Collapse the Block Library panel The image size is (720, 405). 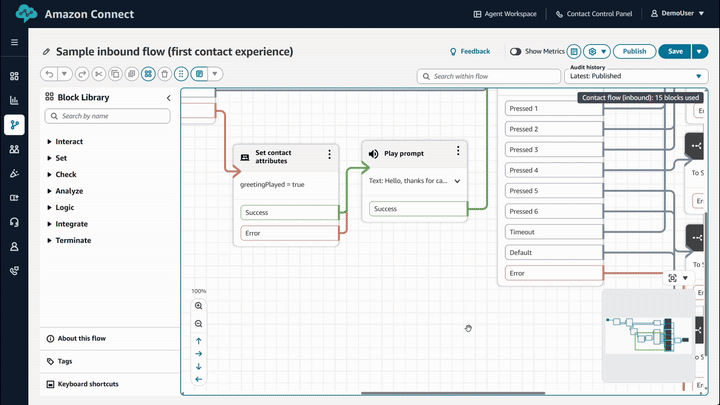coord(168,97)
